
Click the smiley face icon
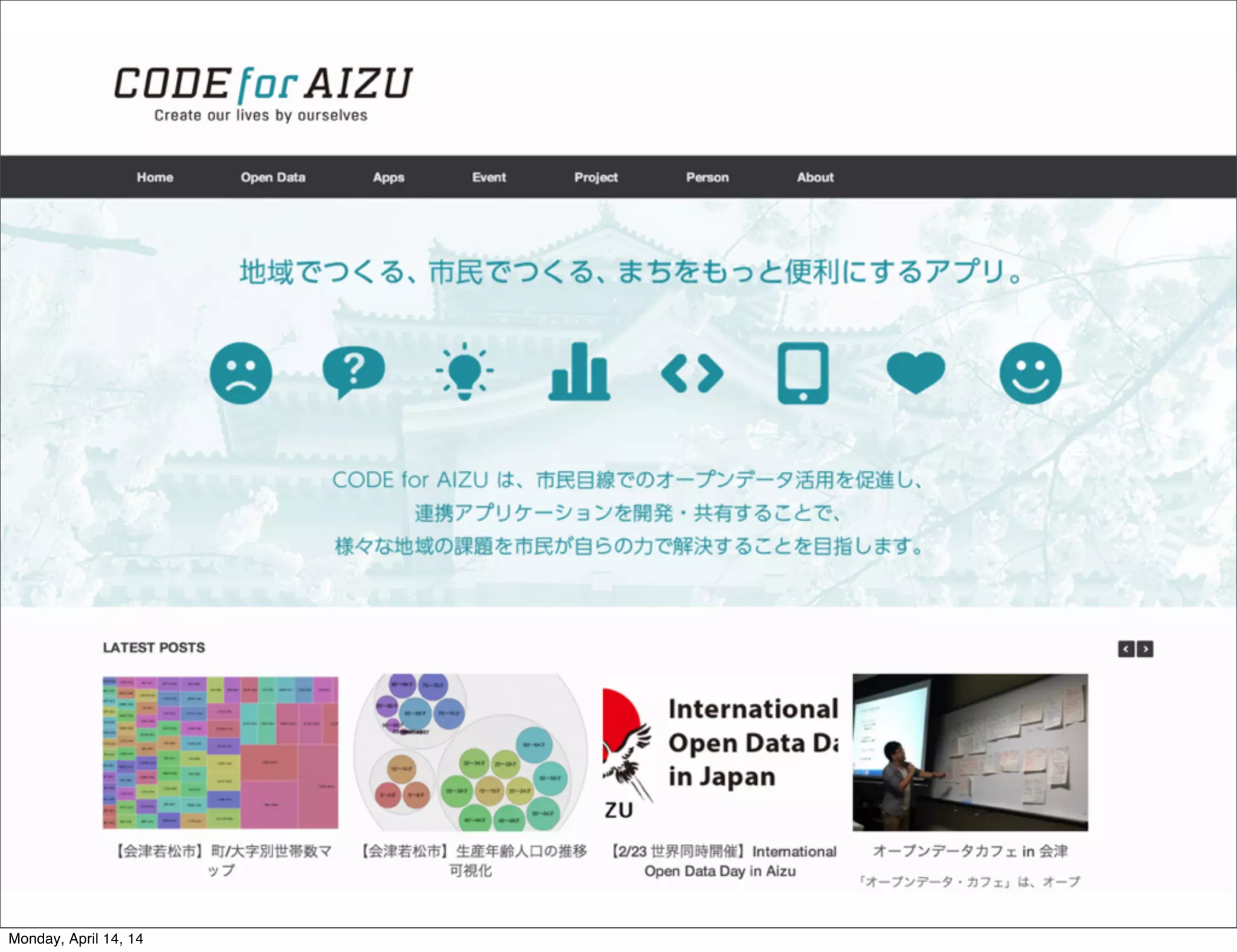[x=1030, y=373]
